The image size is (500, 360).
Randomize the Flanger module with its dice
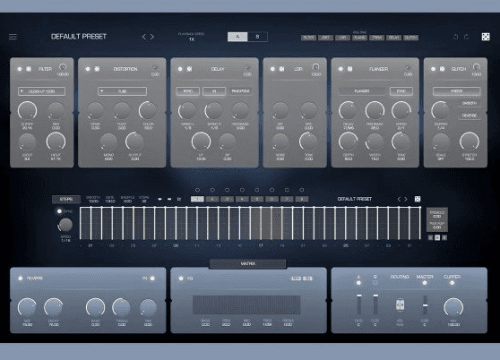pos(350,69)
